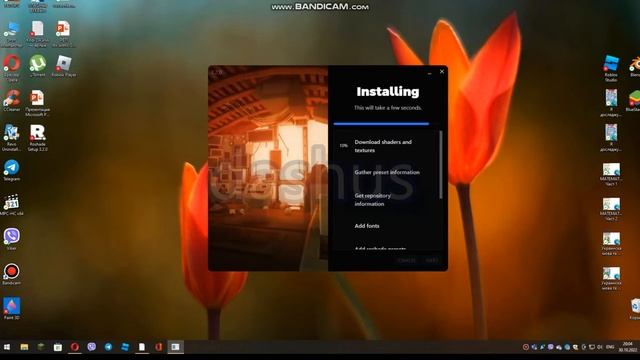Open Telegram from the taskbar
The image size is (640, 360).
(x=108, y=347)
